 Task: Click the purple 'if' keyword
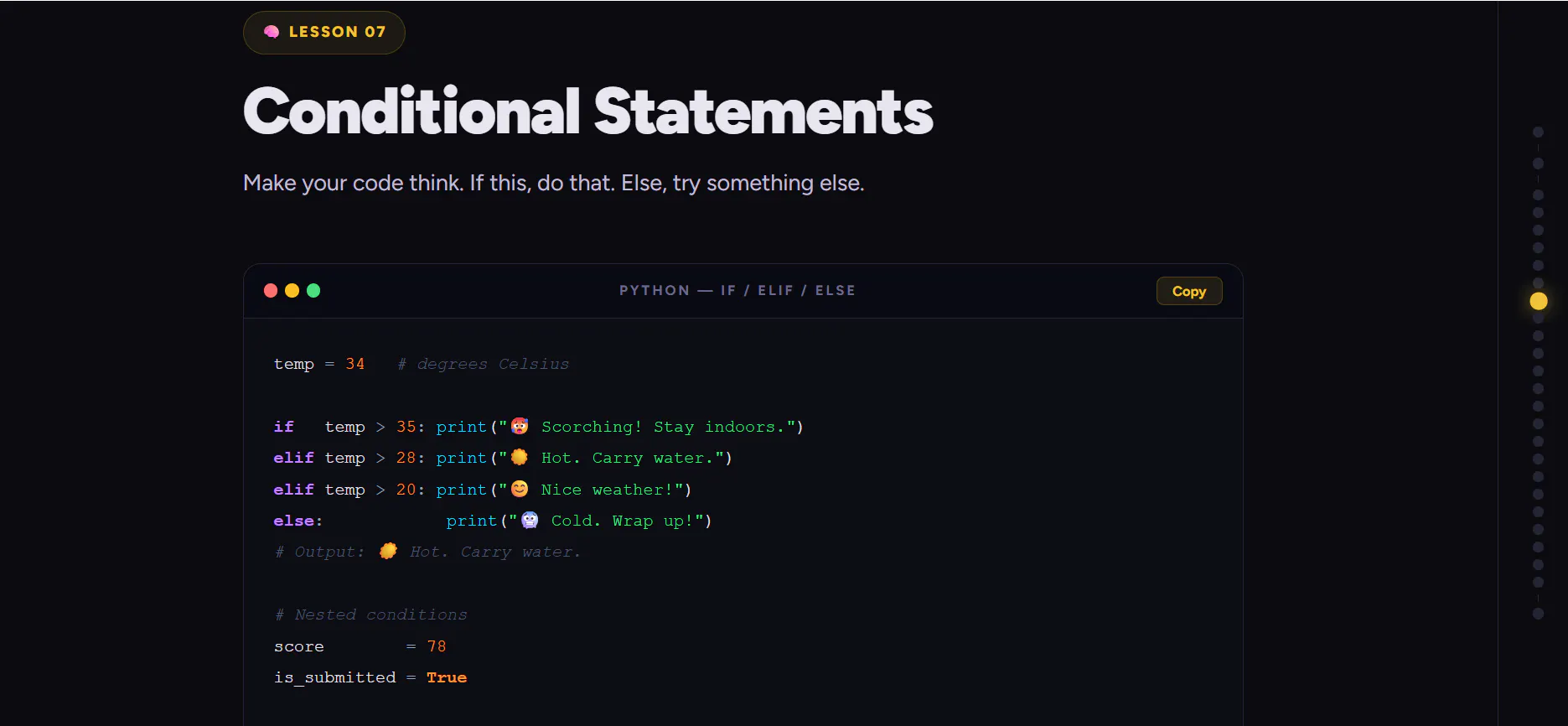pyautogui.click(x=283, y=427)
